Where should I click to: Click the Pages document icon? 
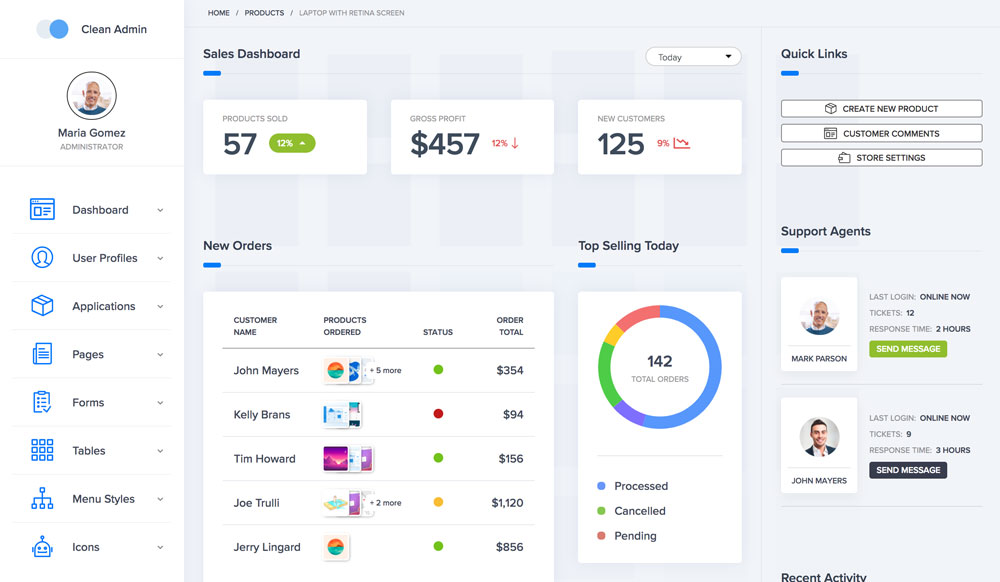(x=42, y=354)
